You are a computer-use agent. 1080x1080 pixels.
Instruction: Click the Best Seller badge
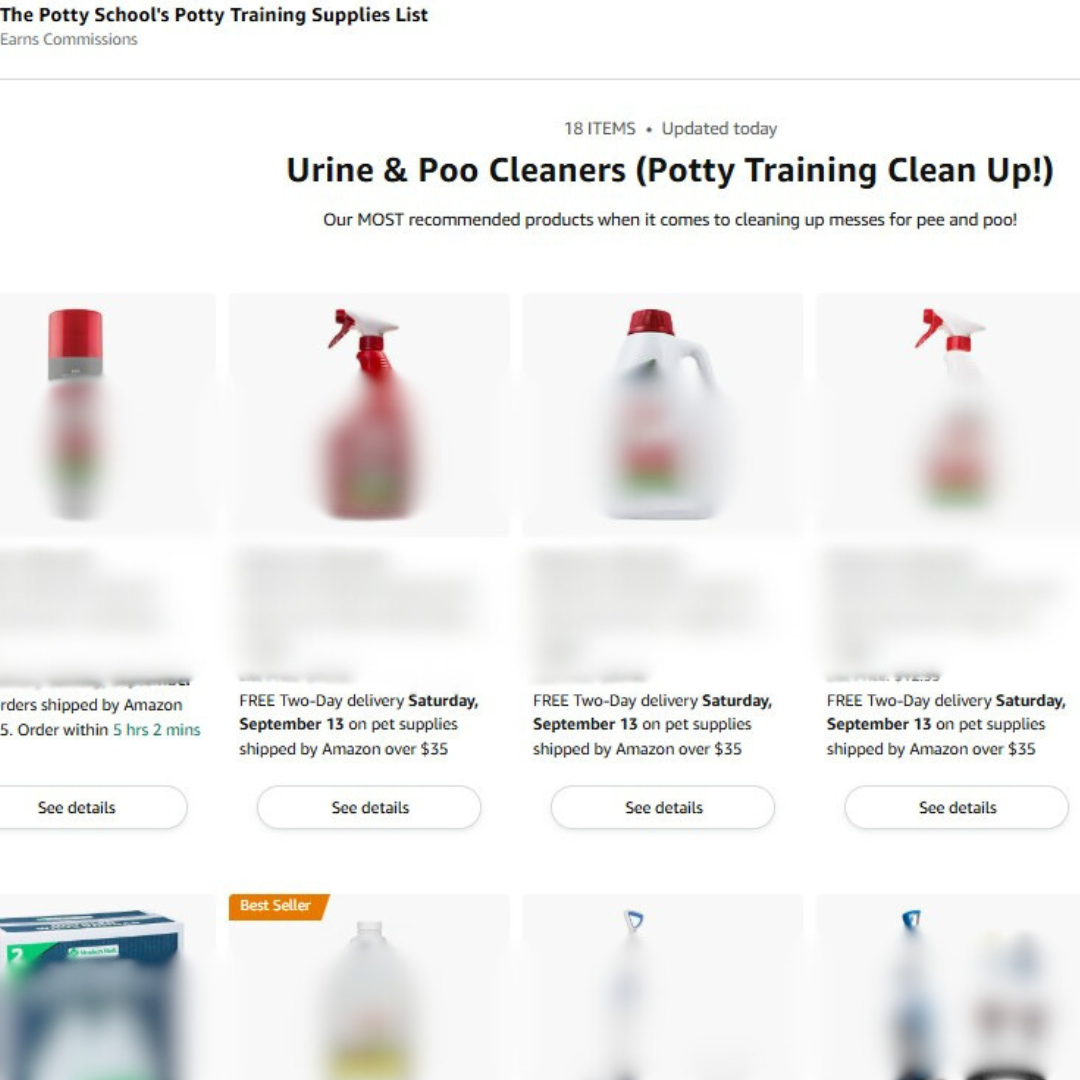point(278,906)
